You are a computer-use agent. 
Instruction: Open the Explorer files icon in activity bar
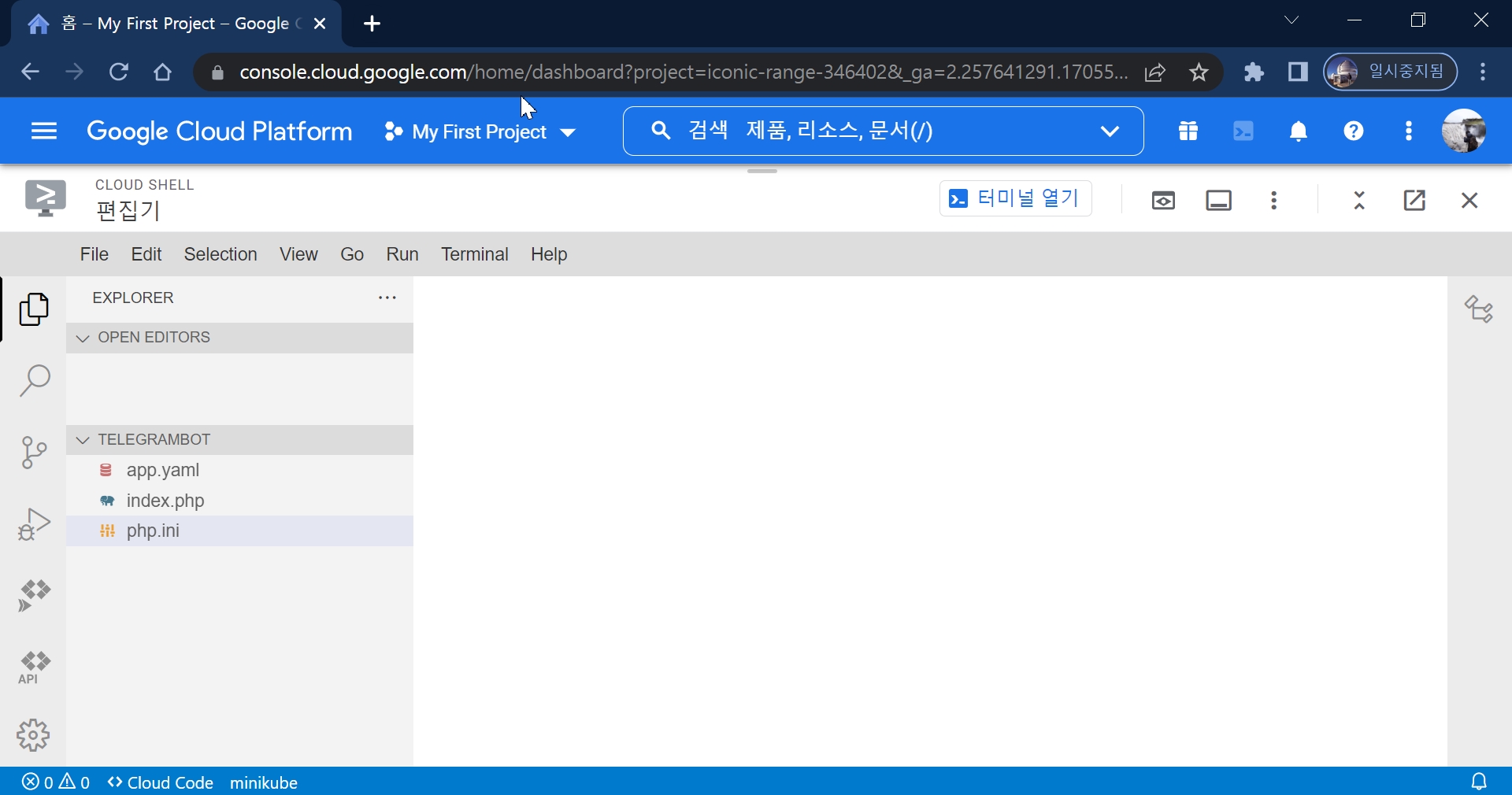click(x=34, y=309)
